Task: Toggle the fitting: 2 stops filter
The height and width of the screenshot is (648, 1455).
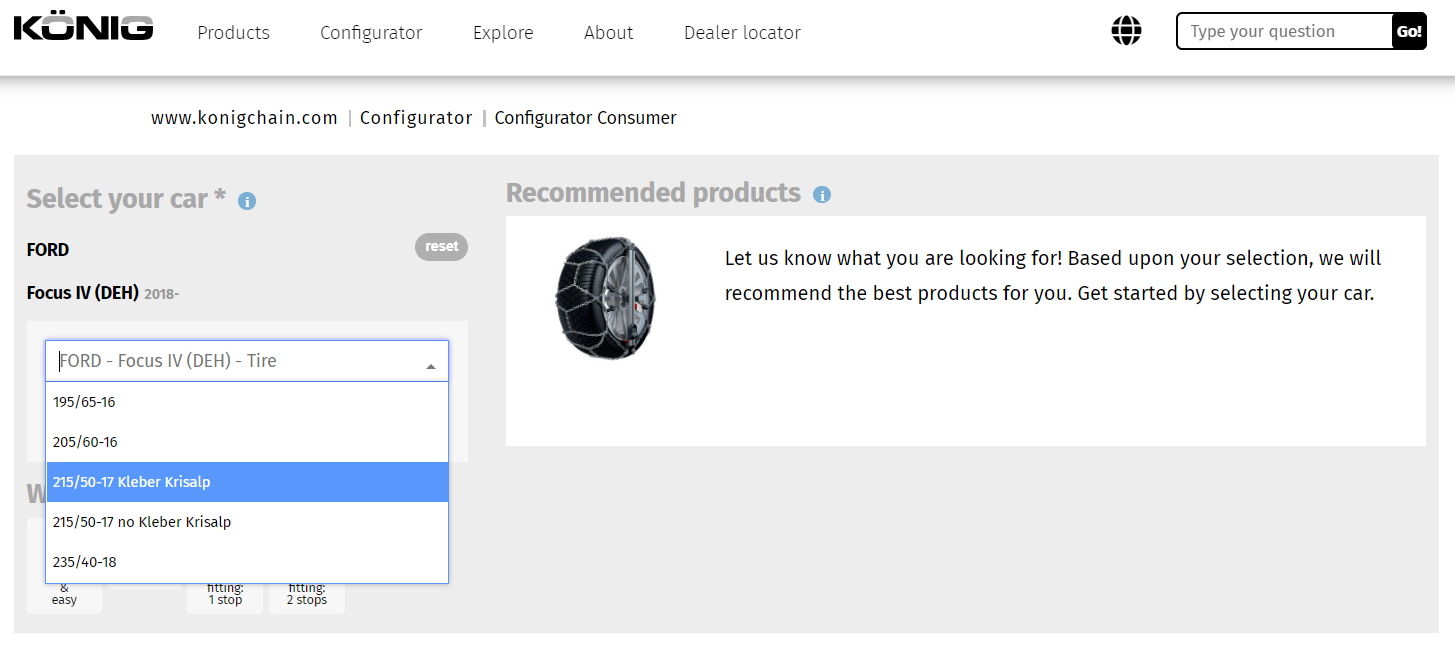Action: [x=307, y=596]
